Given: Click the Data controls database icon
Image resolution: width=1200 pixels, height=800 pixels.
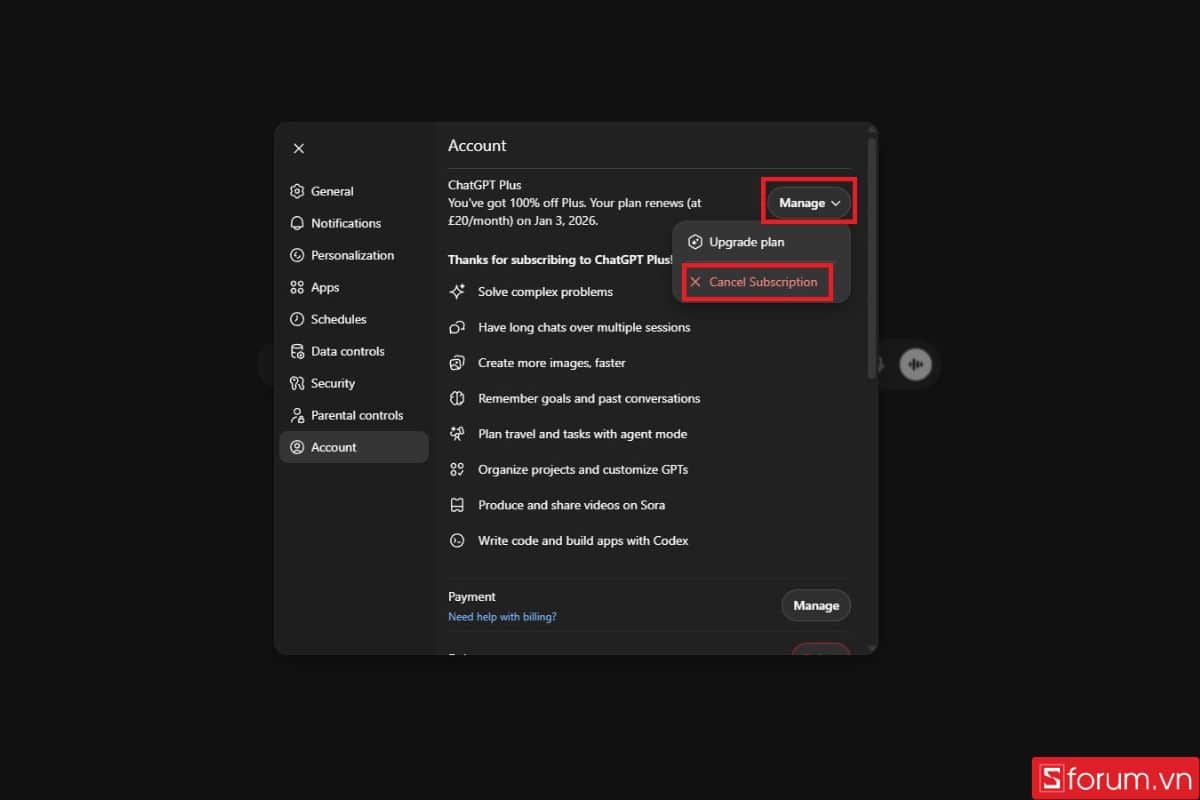Looking at the screenshot, I should (x=297, y=351).
